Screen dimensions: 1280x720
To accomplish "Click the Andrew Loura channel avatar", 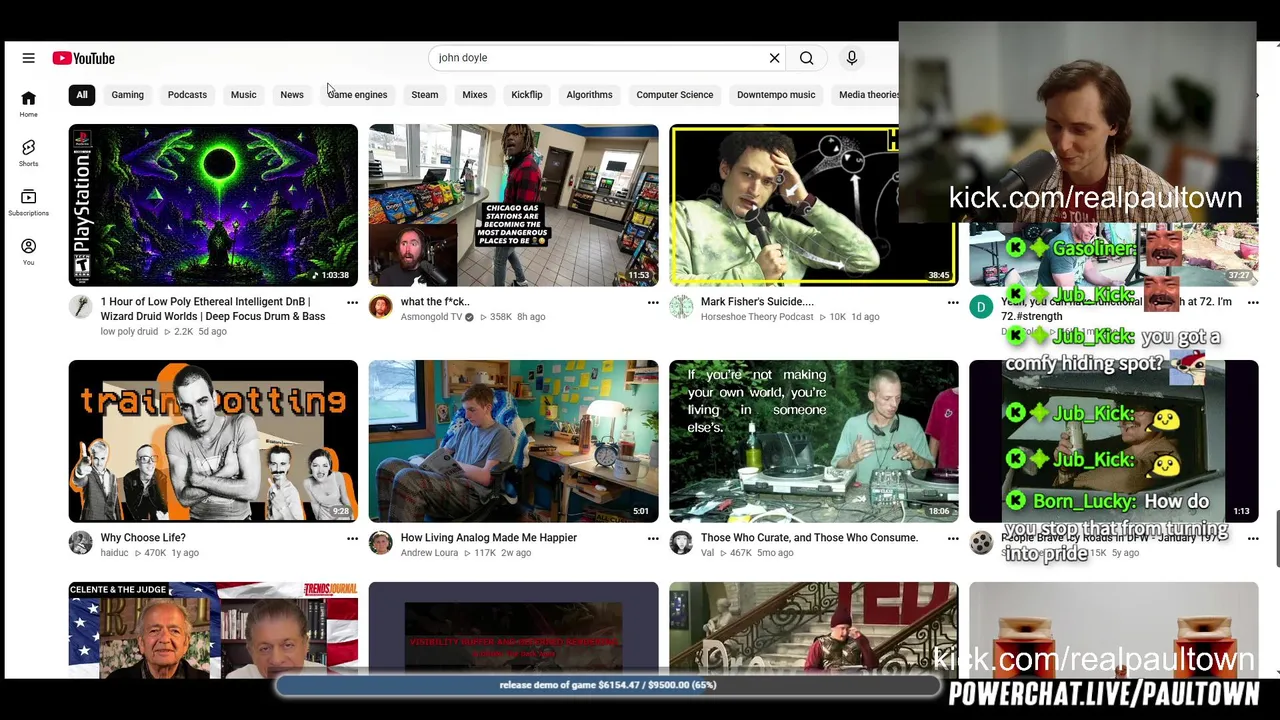I will pos(380,543).
